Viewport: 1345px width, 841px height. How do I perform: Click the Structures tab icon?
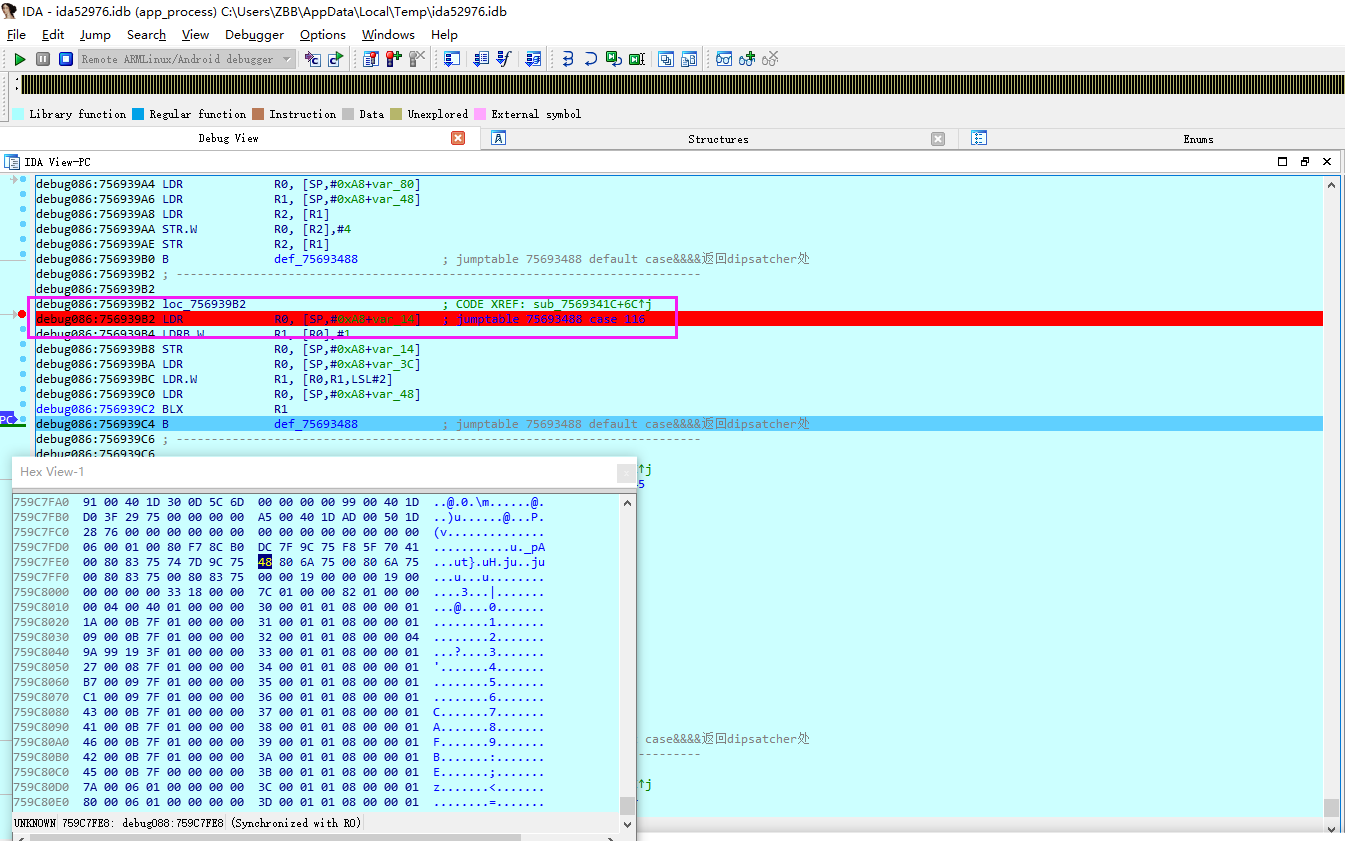point(498,138)
